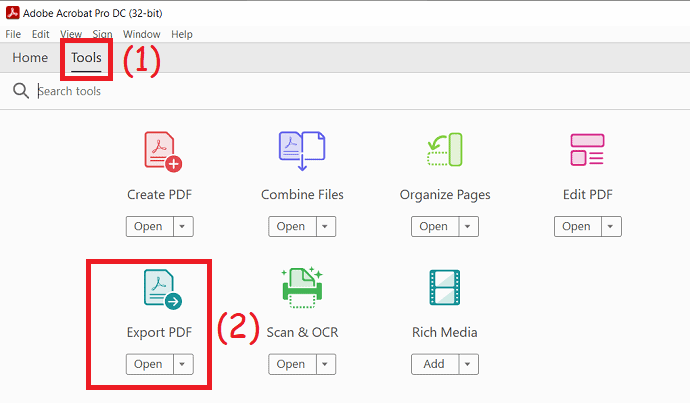Click the Organize Pages label

tap(445, 195)
